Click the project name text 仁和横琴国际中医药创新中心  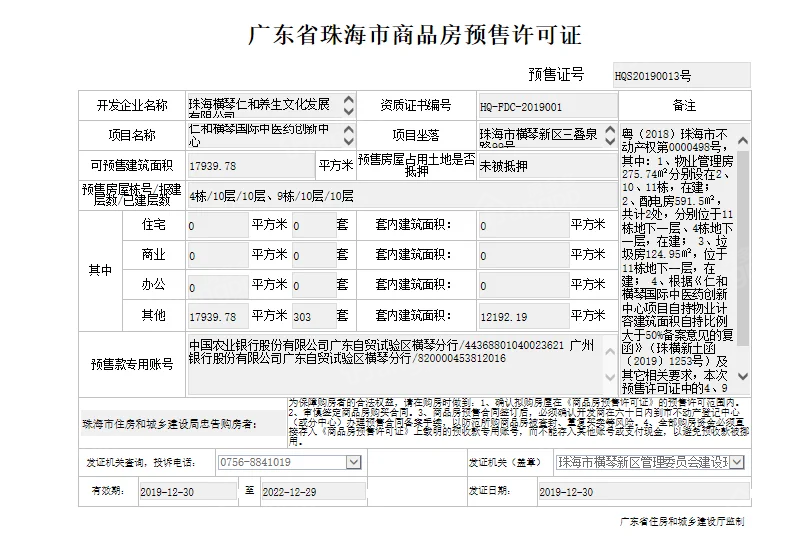click(259, 134)
